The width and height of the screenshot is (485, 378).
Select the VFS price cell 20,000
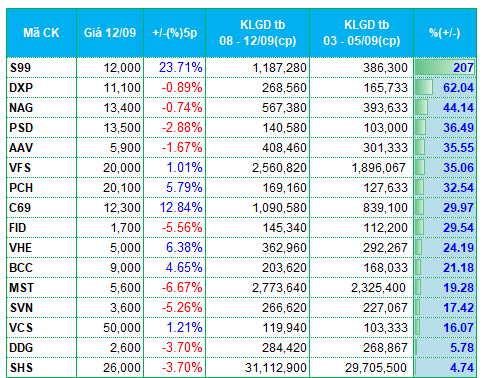point(110,168)
